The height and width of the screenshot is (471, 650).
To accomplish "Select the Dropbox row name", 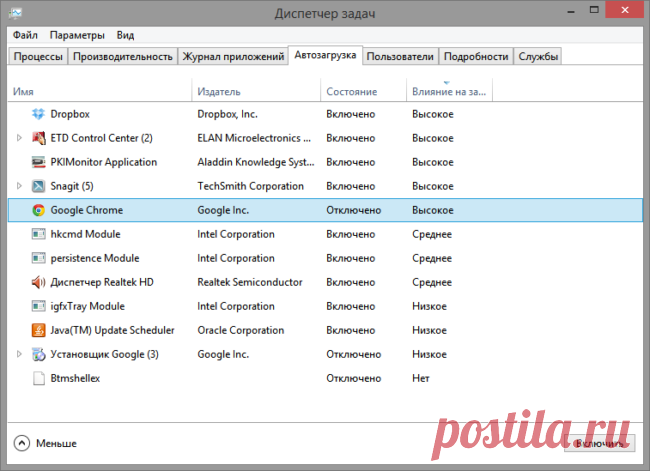I will pos(70,114).
